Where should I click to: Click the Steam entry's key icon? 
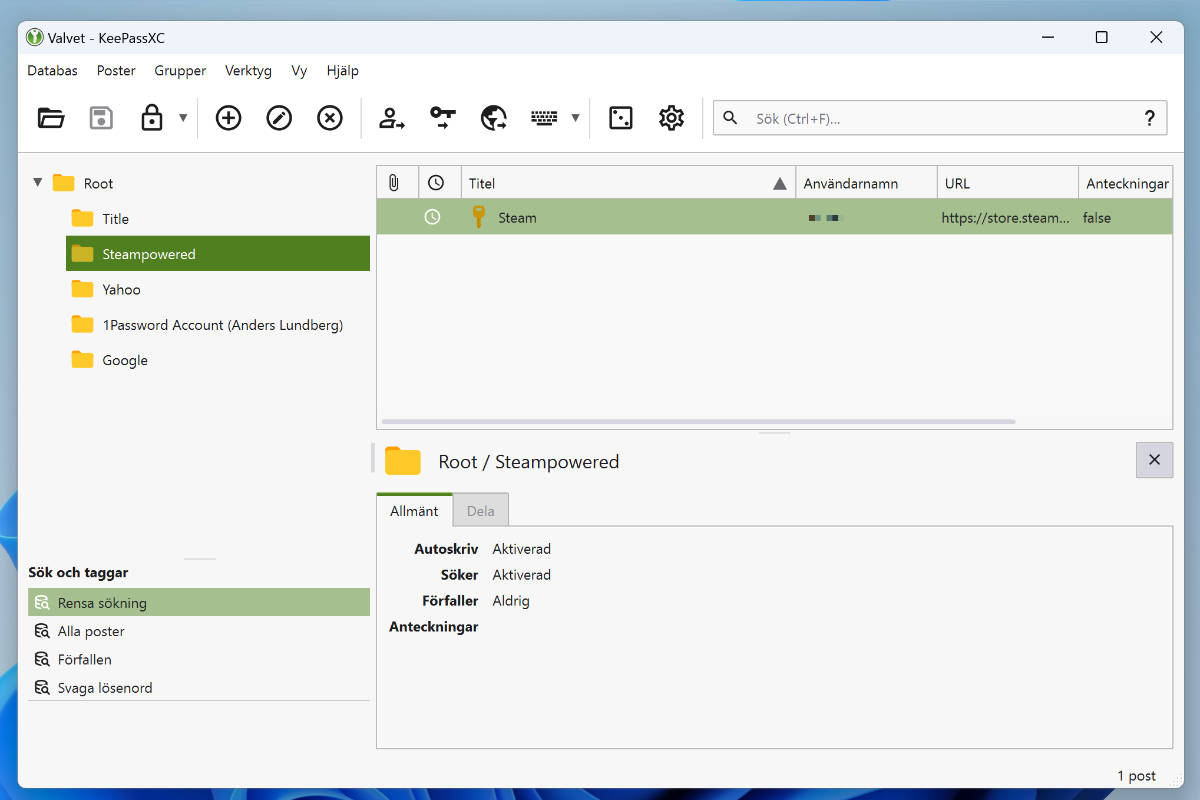click(x=479, y=217)
